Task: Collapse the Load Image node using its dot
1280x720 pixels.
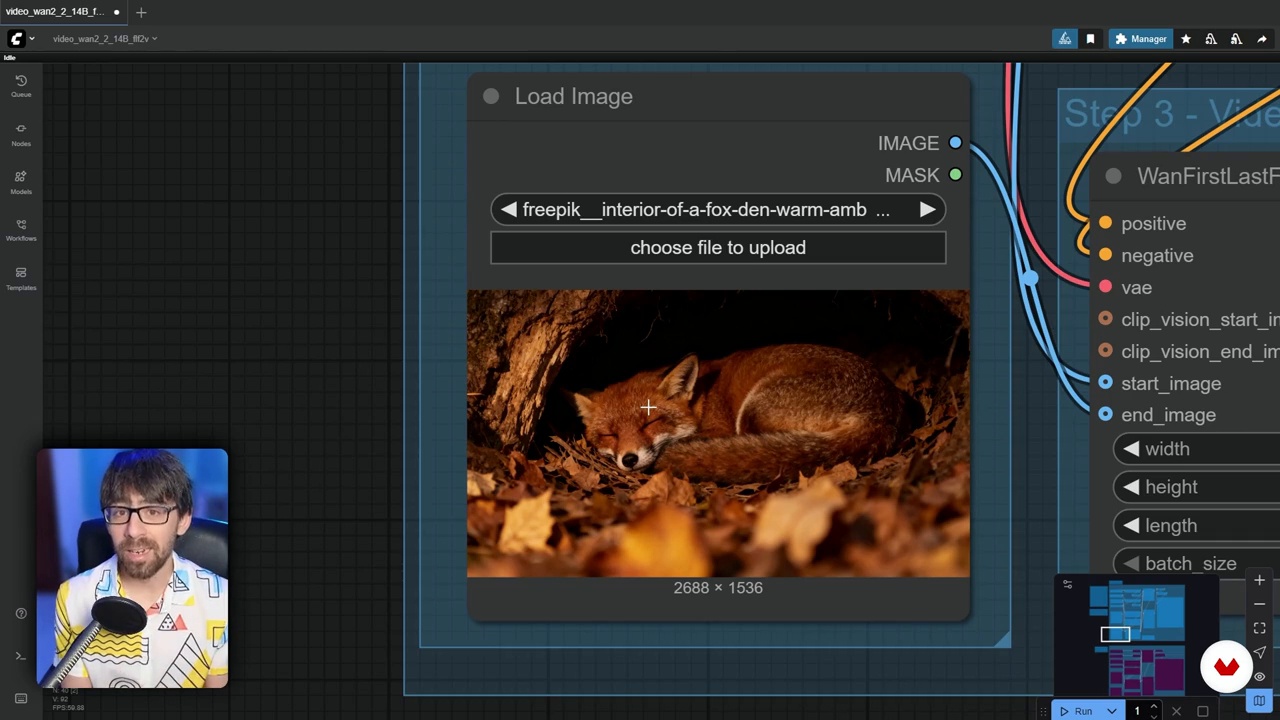Action: tap(491, 96)
